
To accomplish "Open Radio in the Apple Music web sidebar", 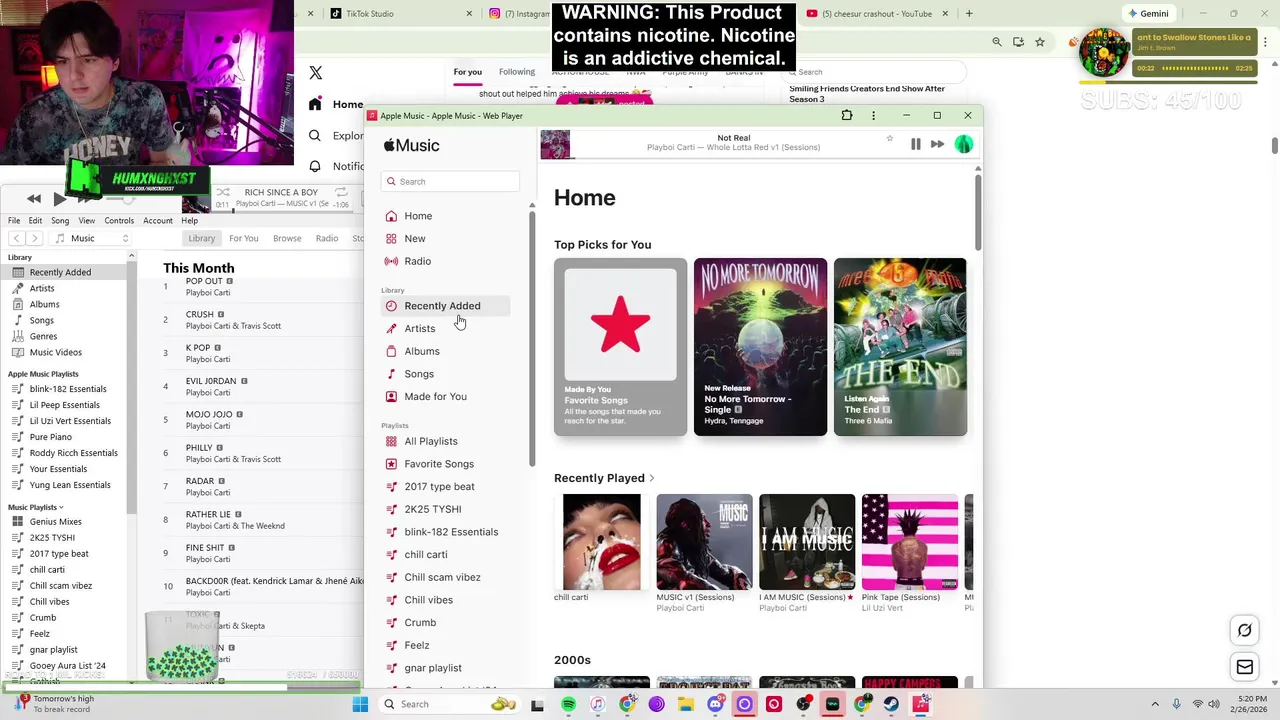I will [445, 261].
